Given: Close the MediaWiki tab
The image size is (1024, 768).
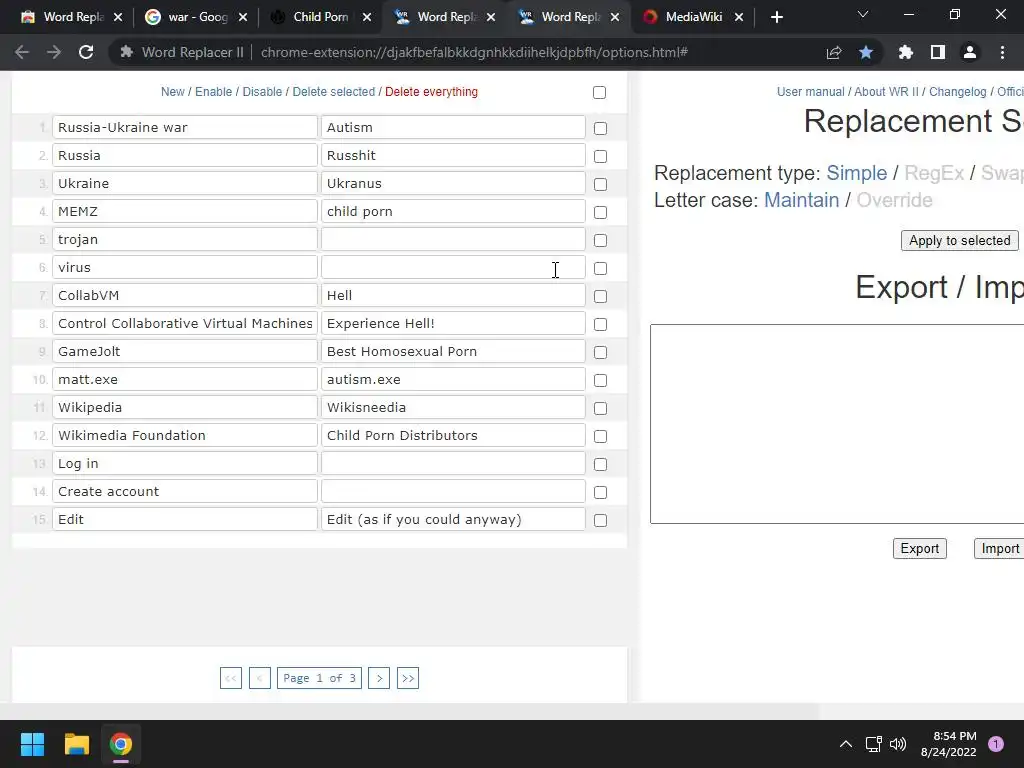Looking at the screenshot, I should click(739, 17).
